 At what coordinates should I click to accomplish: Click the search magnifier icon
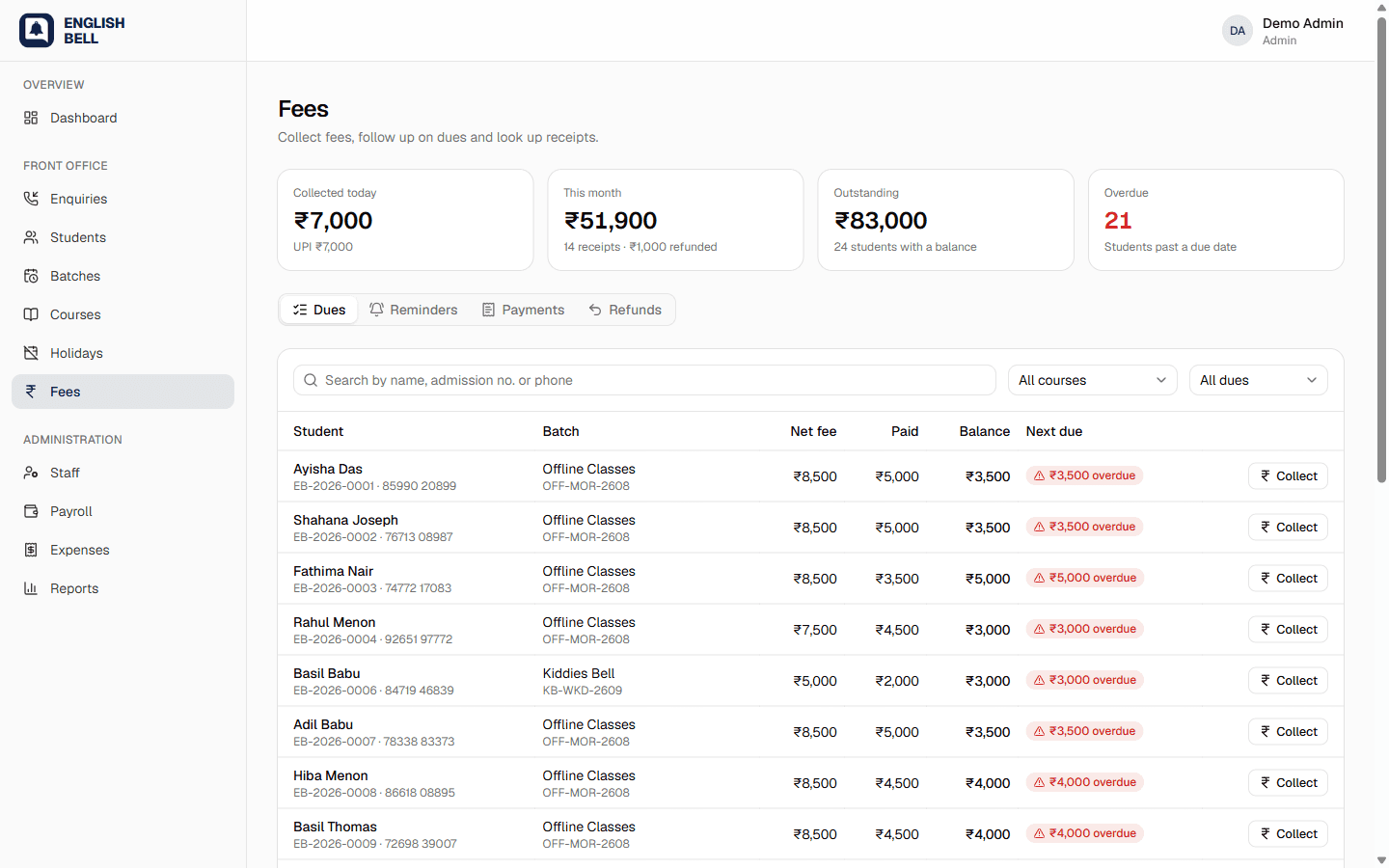[x=311, y=380]
